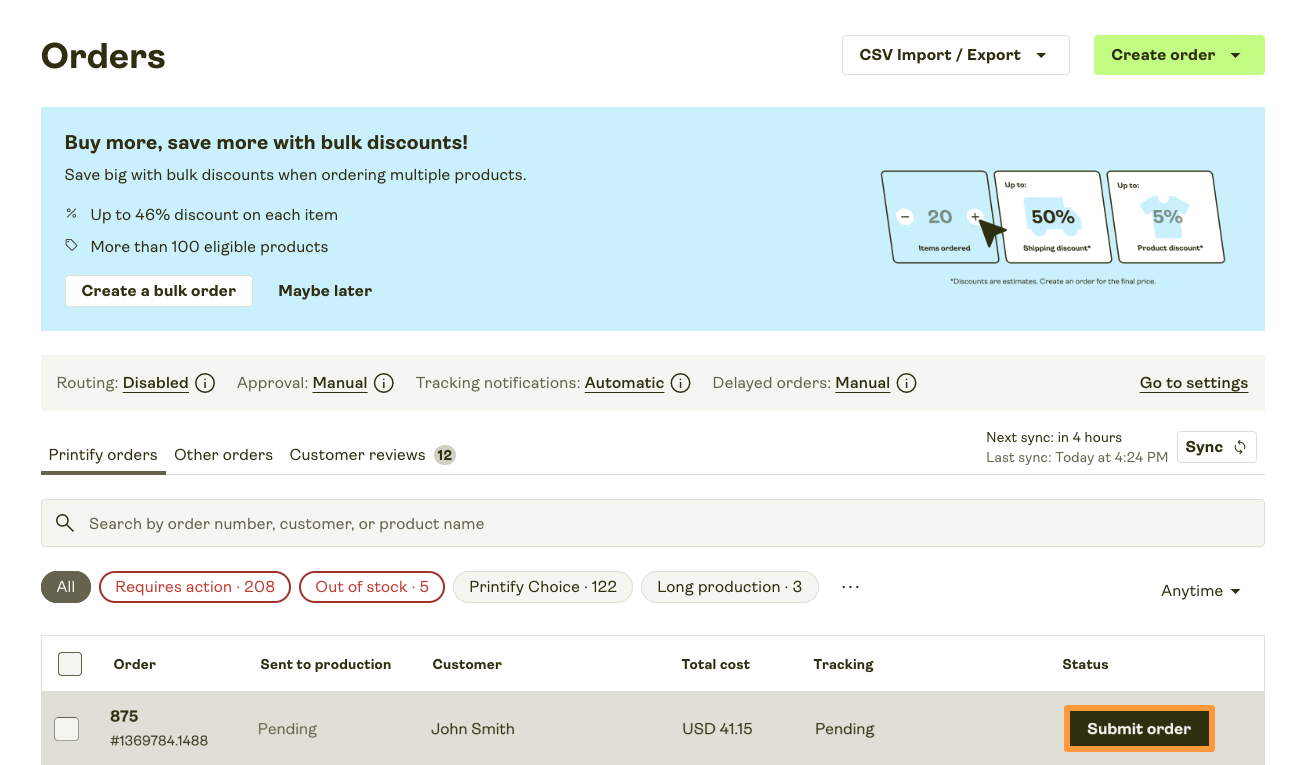
Task: Toggle the All filter chip
Action: click(66, 587)
